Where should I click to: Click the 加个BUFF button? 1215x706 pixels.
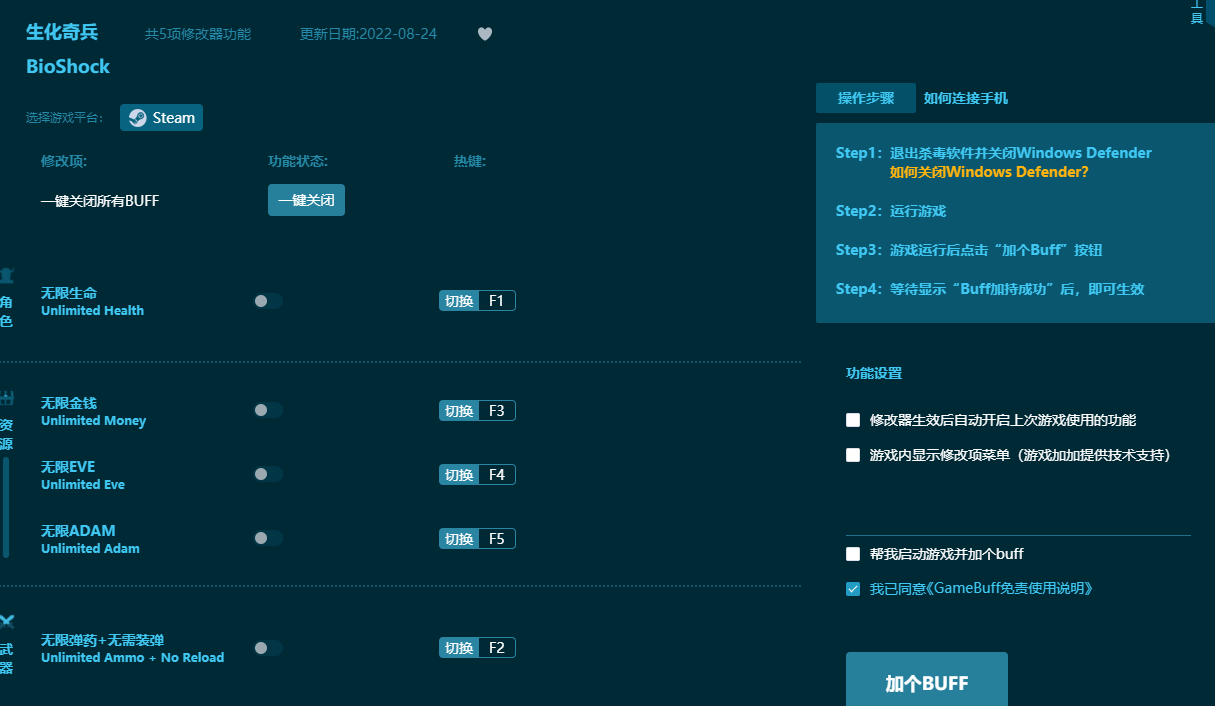click(x=927, y=680)
